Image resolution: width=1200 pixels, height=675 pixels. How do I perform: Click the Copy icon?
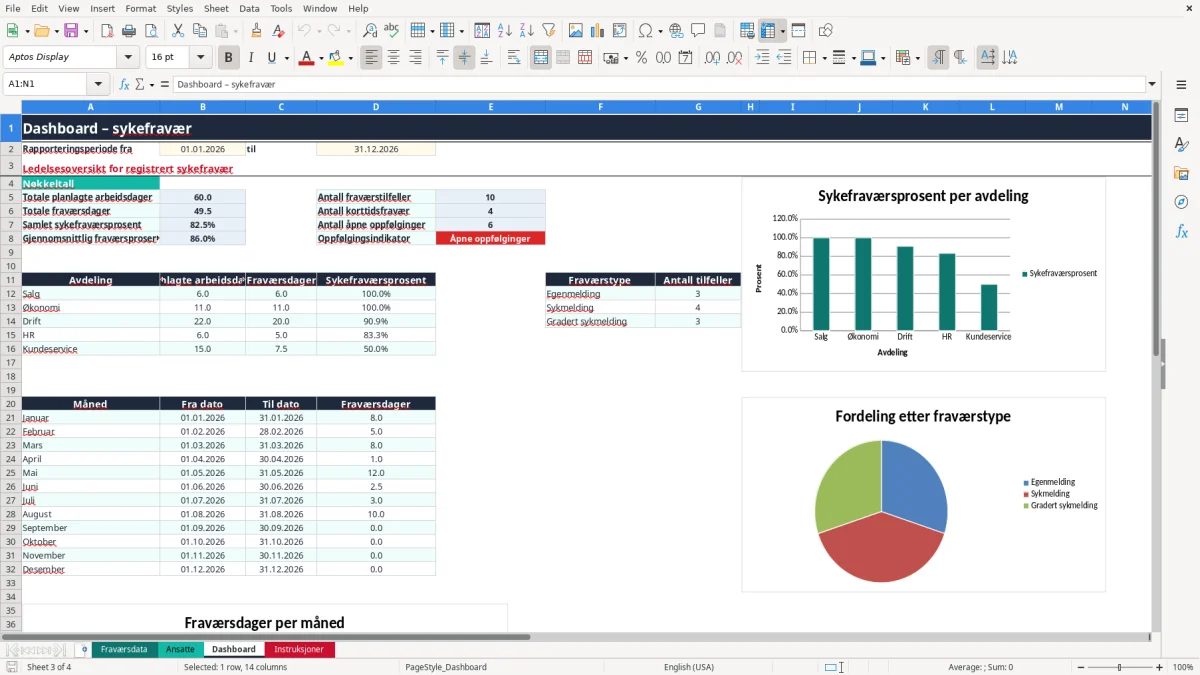[198, 31]
